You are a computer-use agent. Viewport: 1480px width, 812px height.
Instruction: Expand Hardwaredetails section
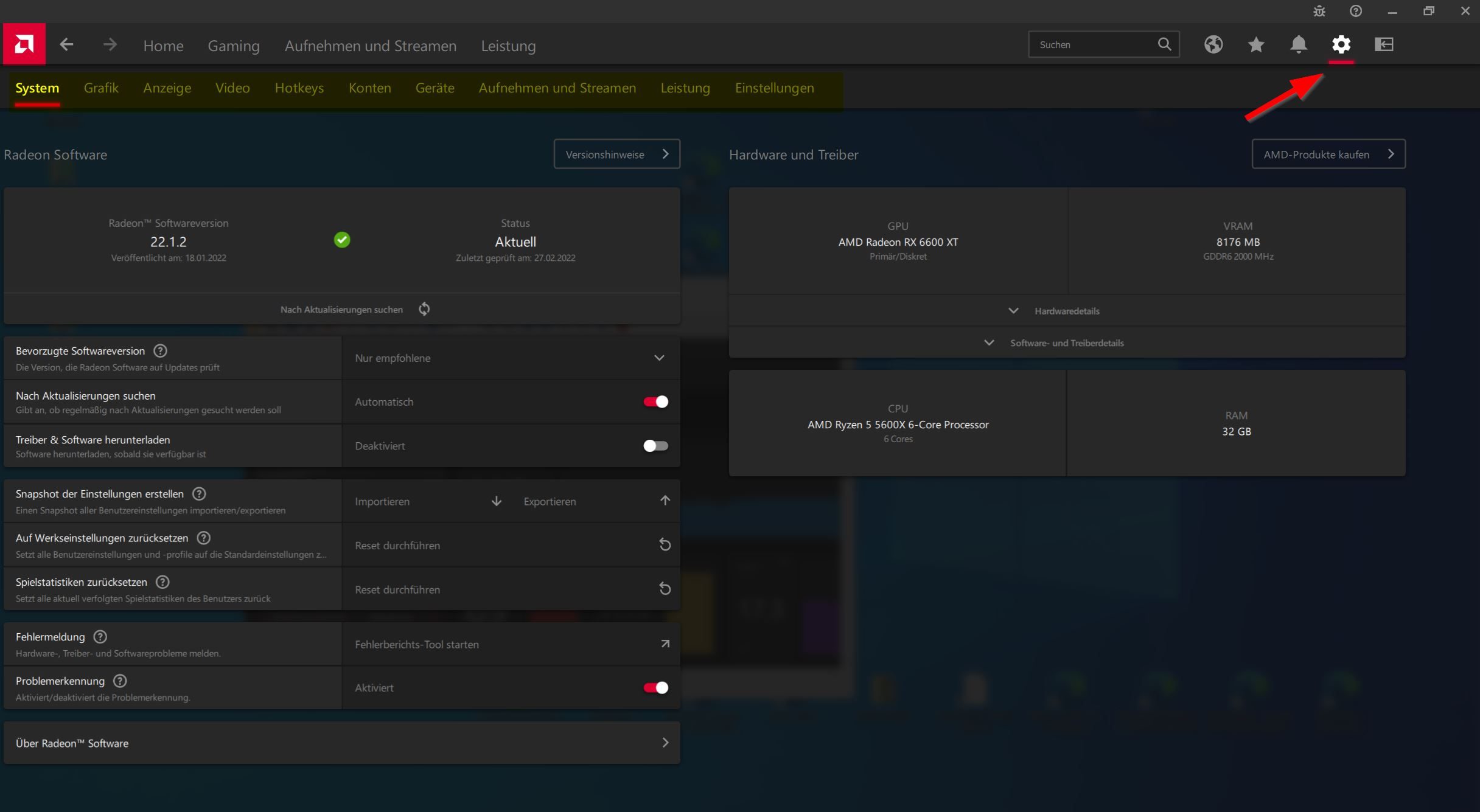pos(1066,311)
